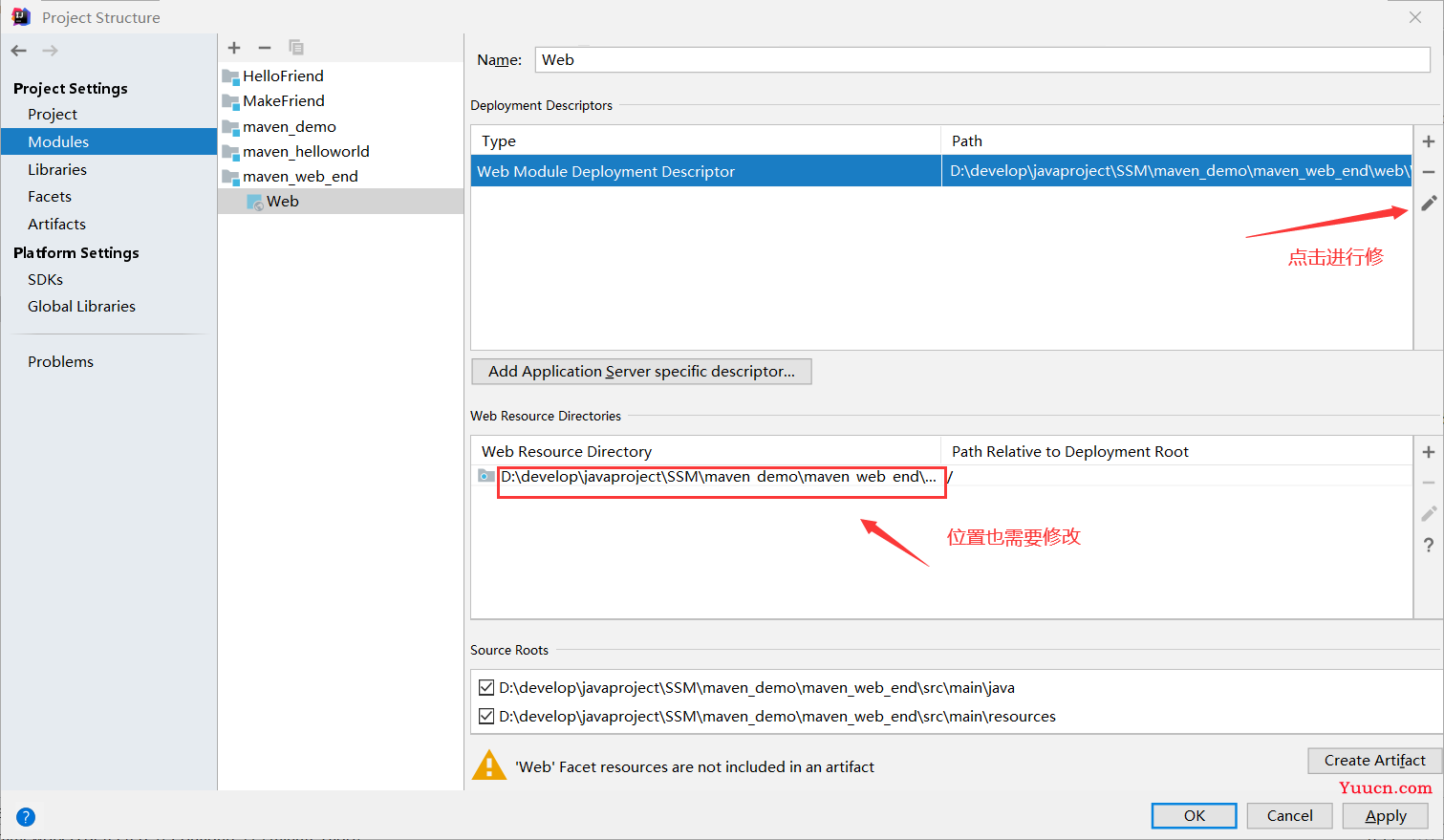Confirm with the OK button
1444x840 pixels.
click(1195, 815)
